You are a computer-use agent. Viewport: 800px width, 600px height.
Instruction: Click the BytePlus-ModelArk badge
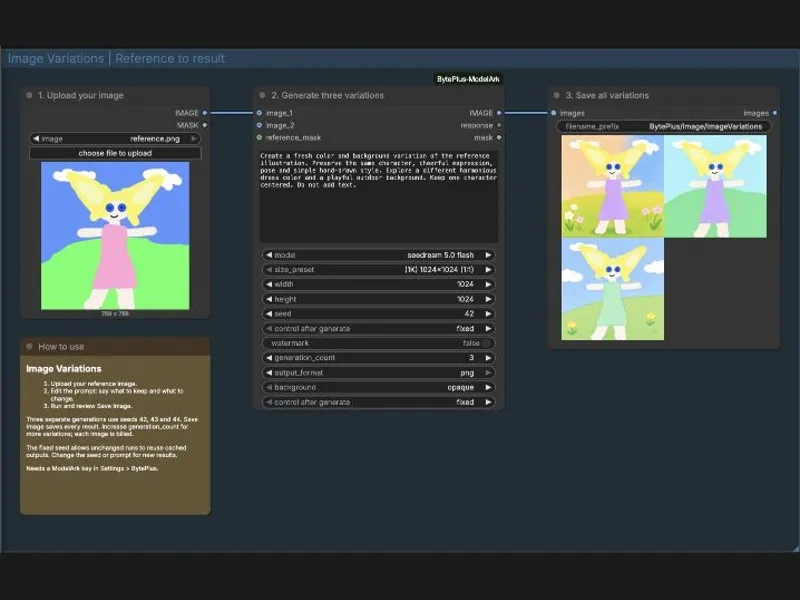click(x=468, y=79)
